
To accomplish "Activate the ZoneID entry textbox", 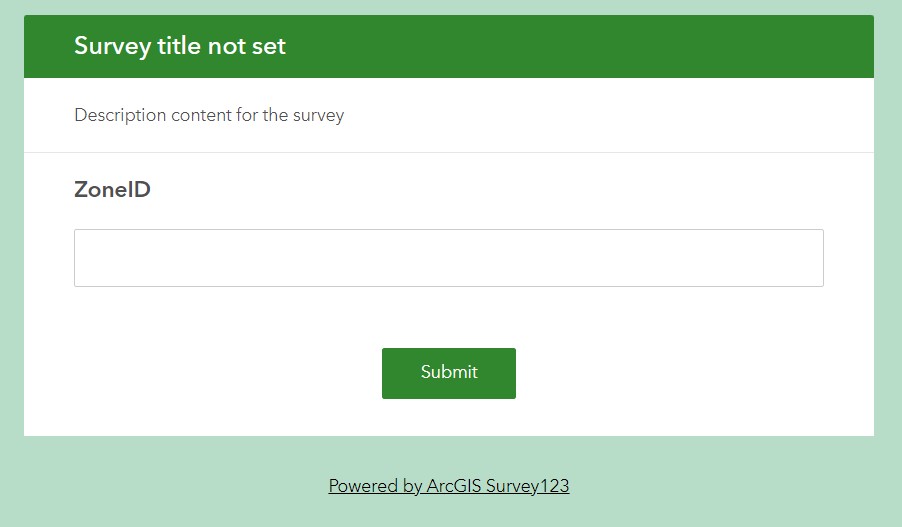I will [x=448, y=258].
